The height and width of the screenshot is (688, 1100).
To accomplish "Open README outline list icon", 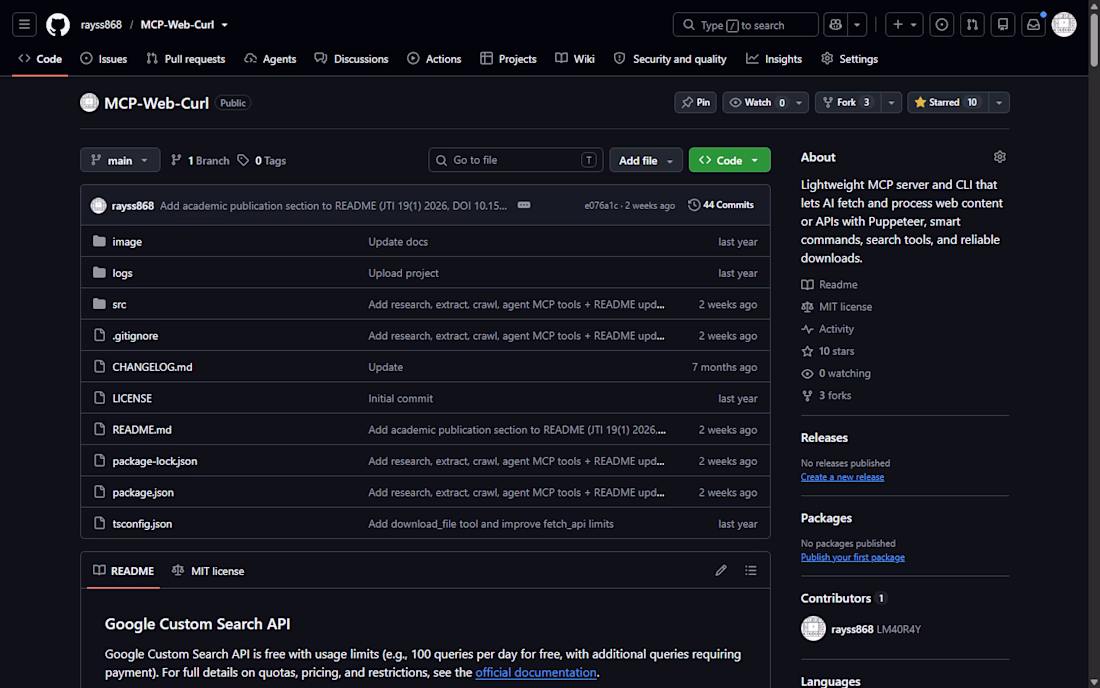I will click(751, 570).
